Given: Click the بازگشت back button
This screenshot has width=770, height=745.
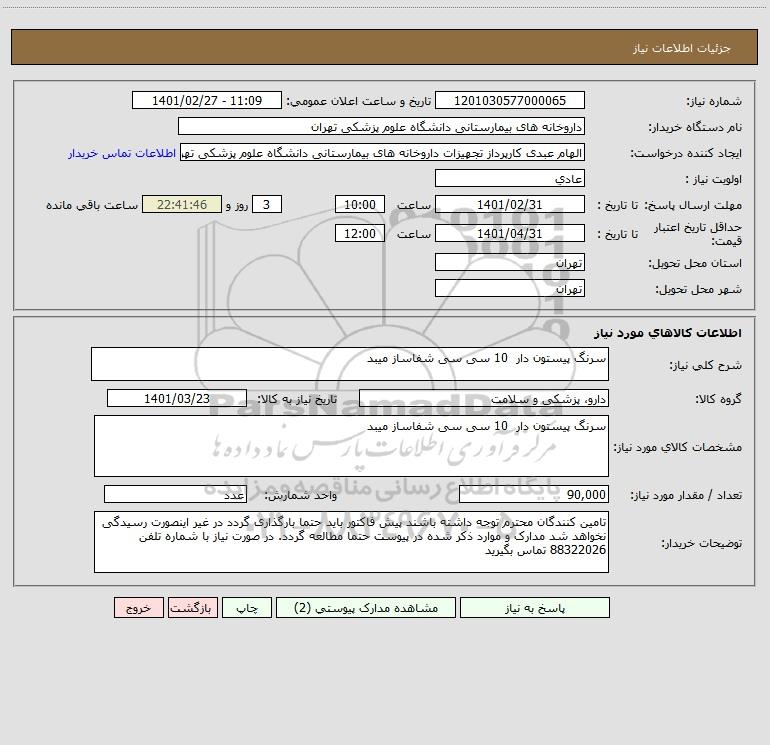Looking at the screenshot, I should [192, 608].
